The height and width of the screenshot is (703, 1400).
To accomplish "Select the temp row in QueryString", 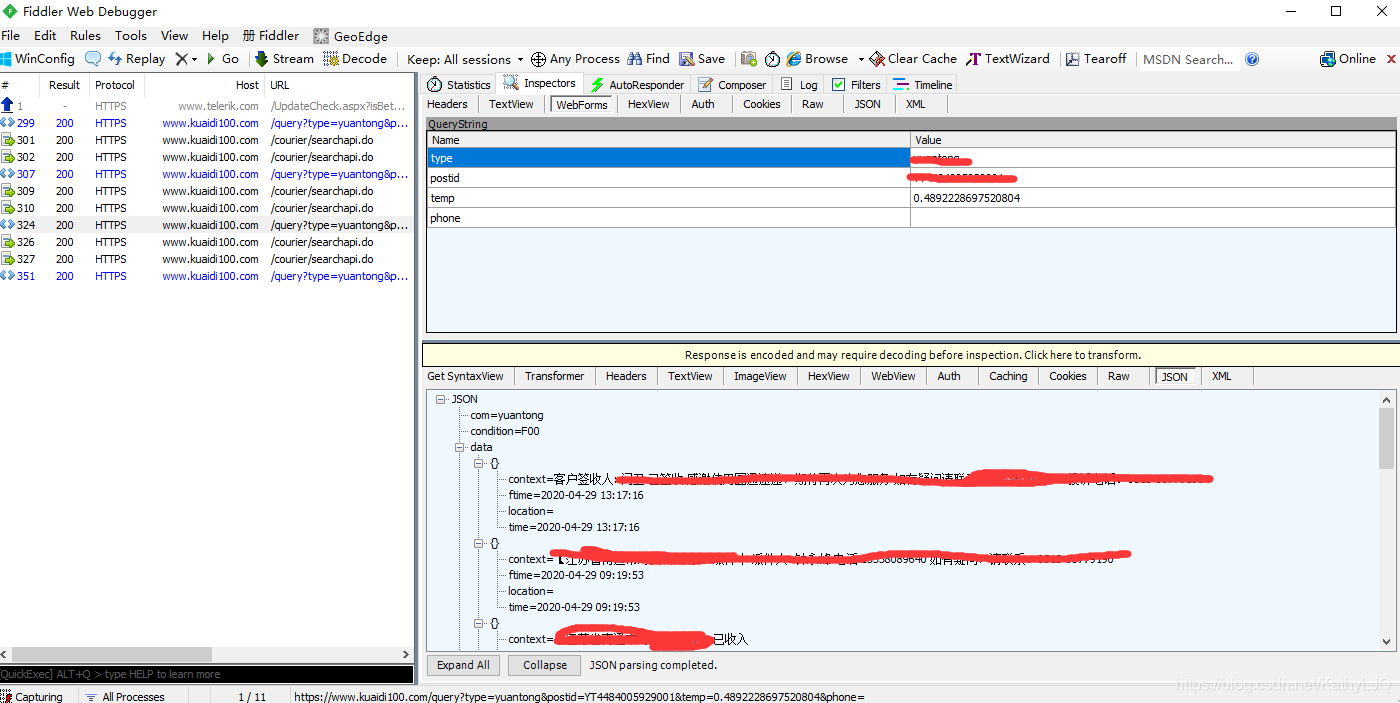I will (x=911, y=198).
